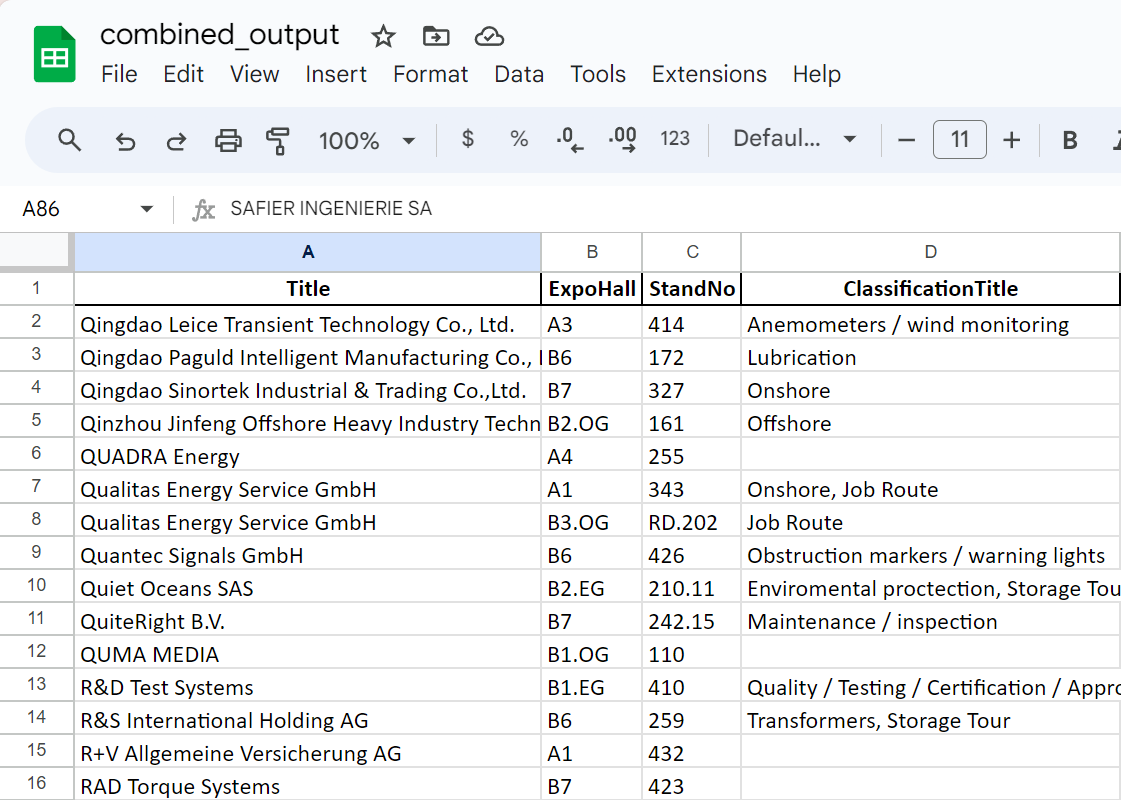Select cell Obstruction markers / warning lights
The image size is (1121, 800).
930,555
